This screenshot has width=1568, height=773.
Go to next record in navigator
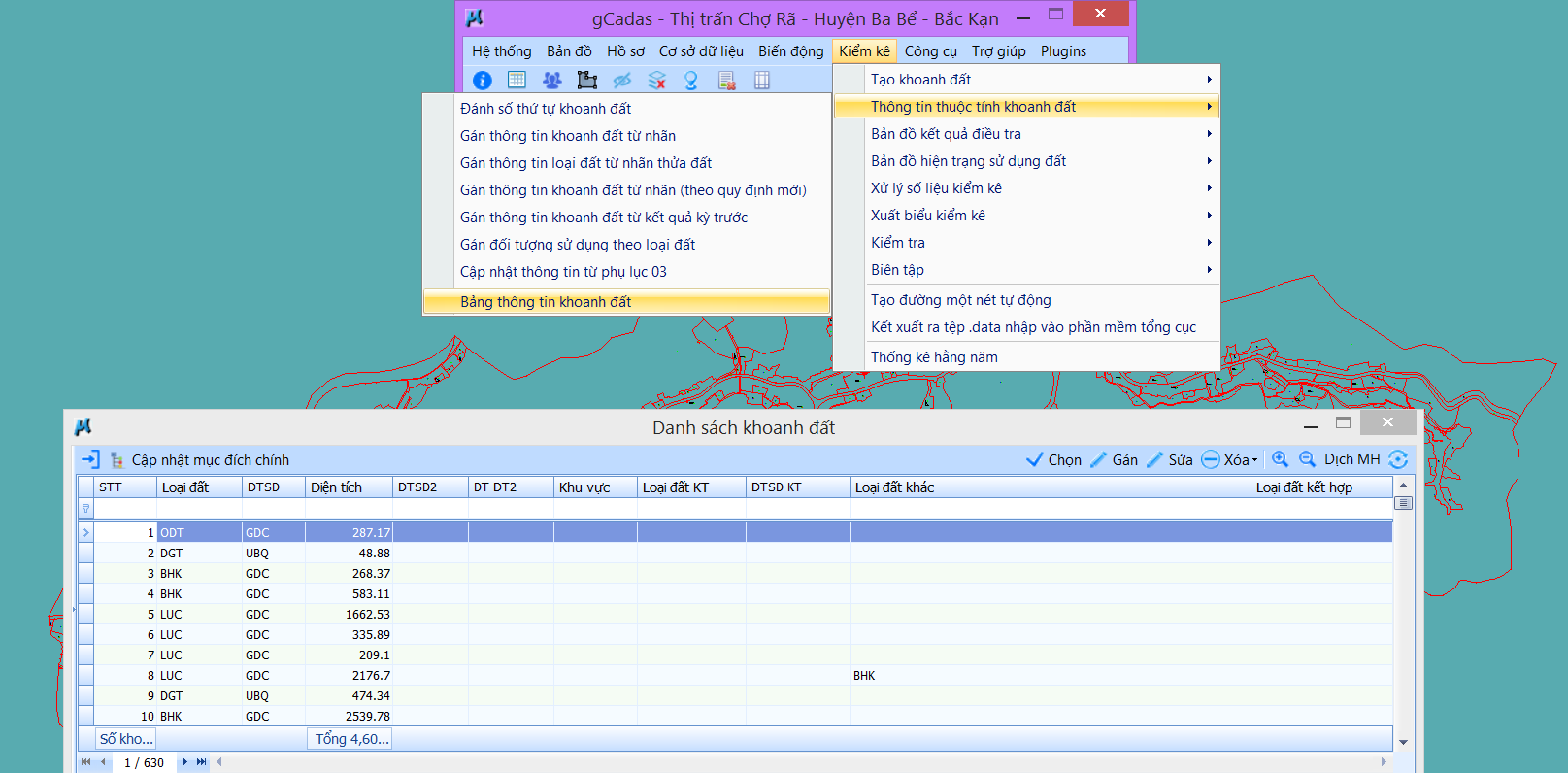point(184,762)
